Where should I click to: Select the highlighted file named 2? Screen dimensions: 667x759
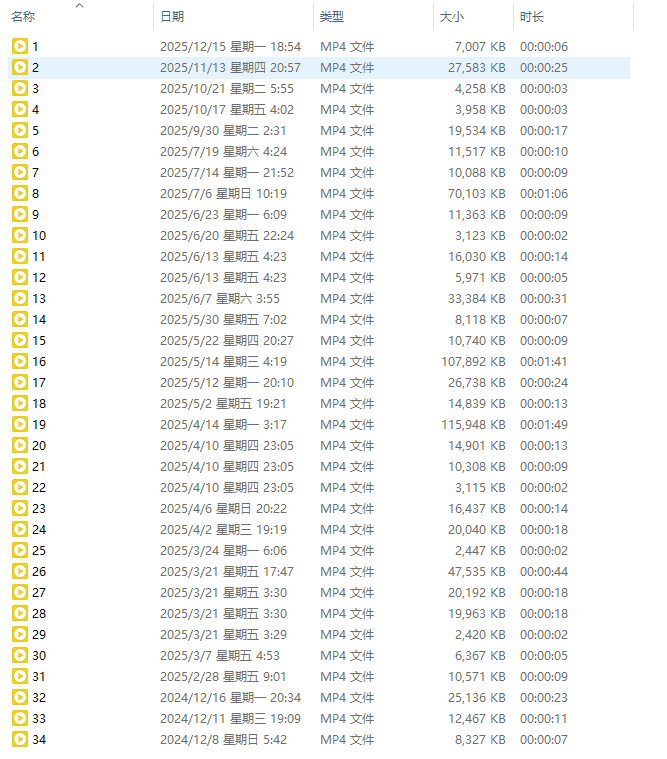pyautogui.click(x=36, y=67)
